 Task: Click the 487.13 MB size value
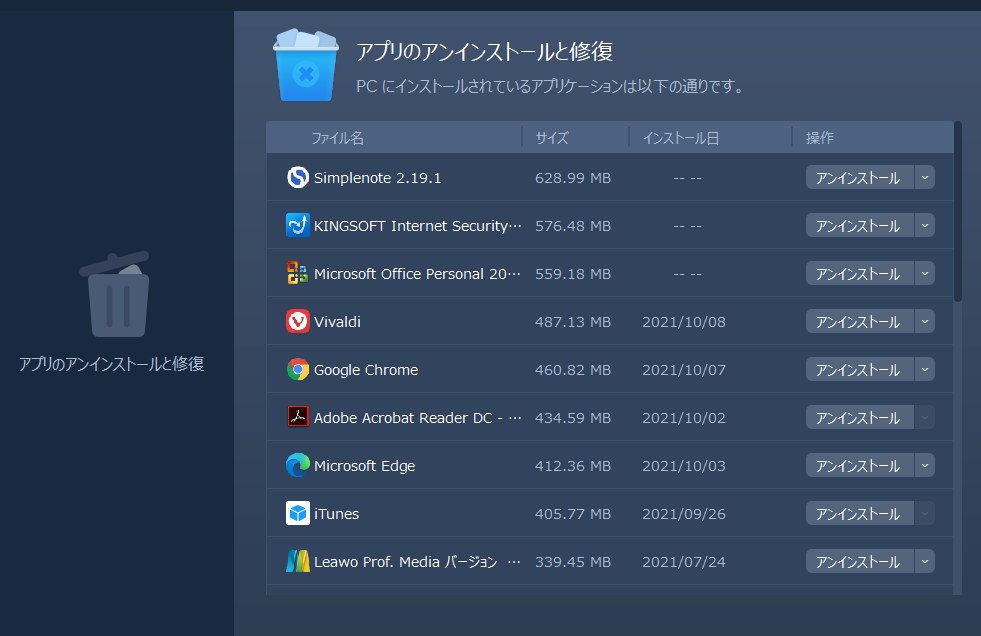coord(572,321)
